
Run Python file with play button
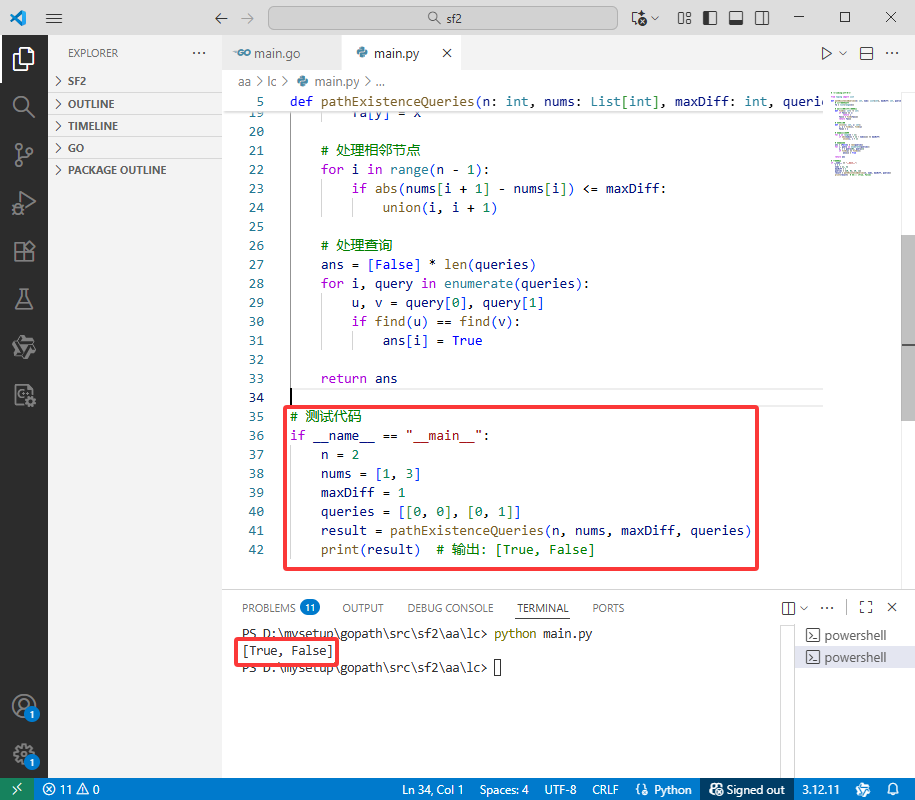tap(826, 53)
